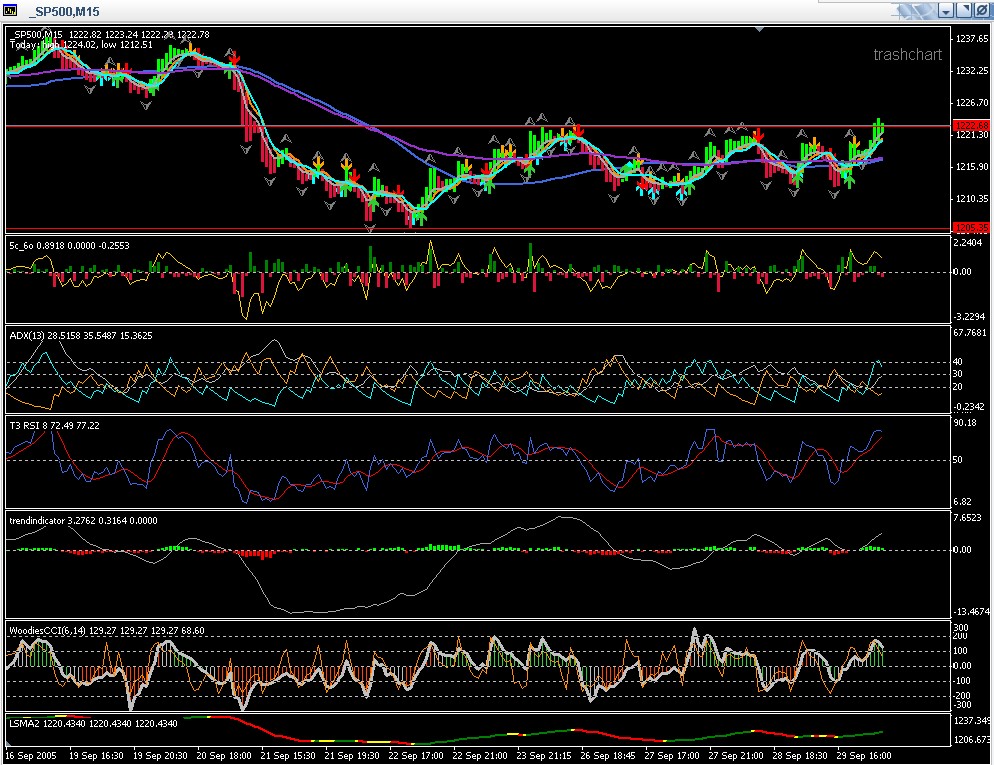Click the '5c_6o 0.8918 0.0000 -0.2553' indicator label
This screenshot has height=765, width=994.
pyautogui.click(x=69, y=245)
